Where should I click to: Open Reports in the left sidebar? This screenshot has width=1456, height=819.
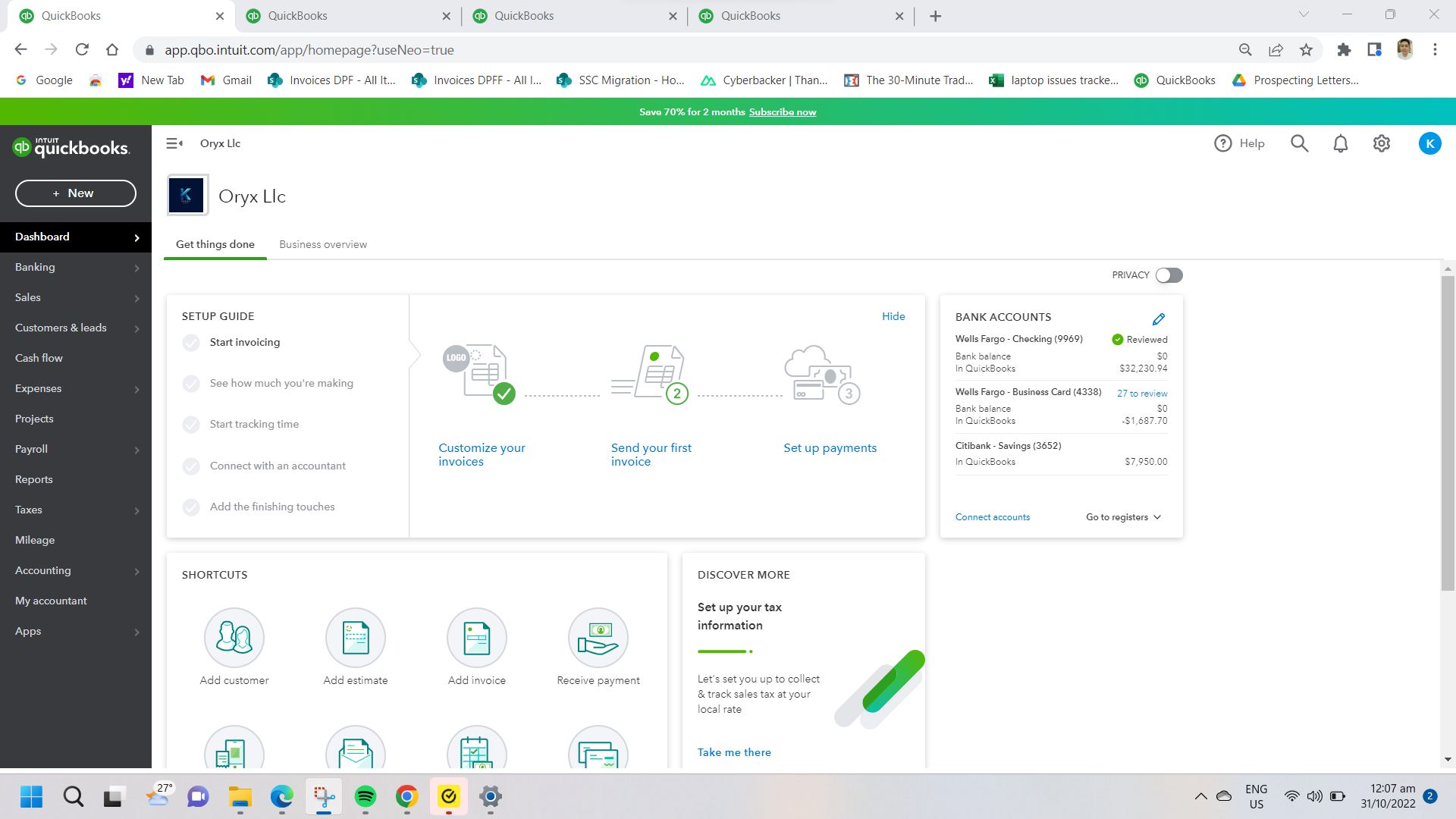[x=34, y=479]
